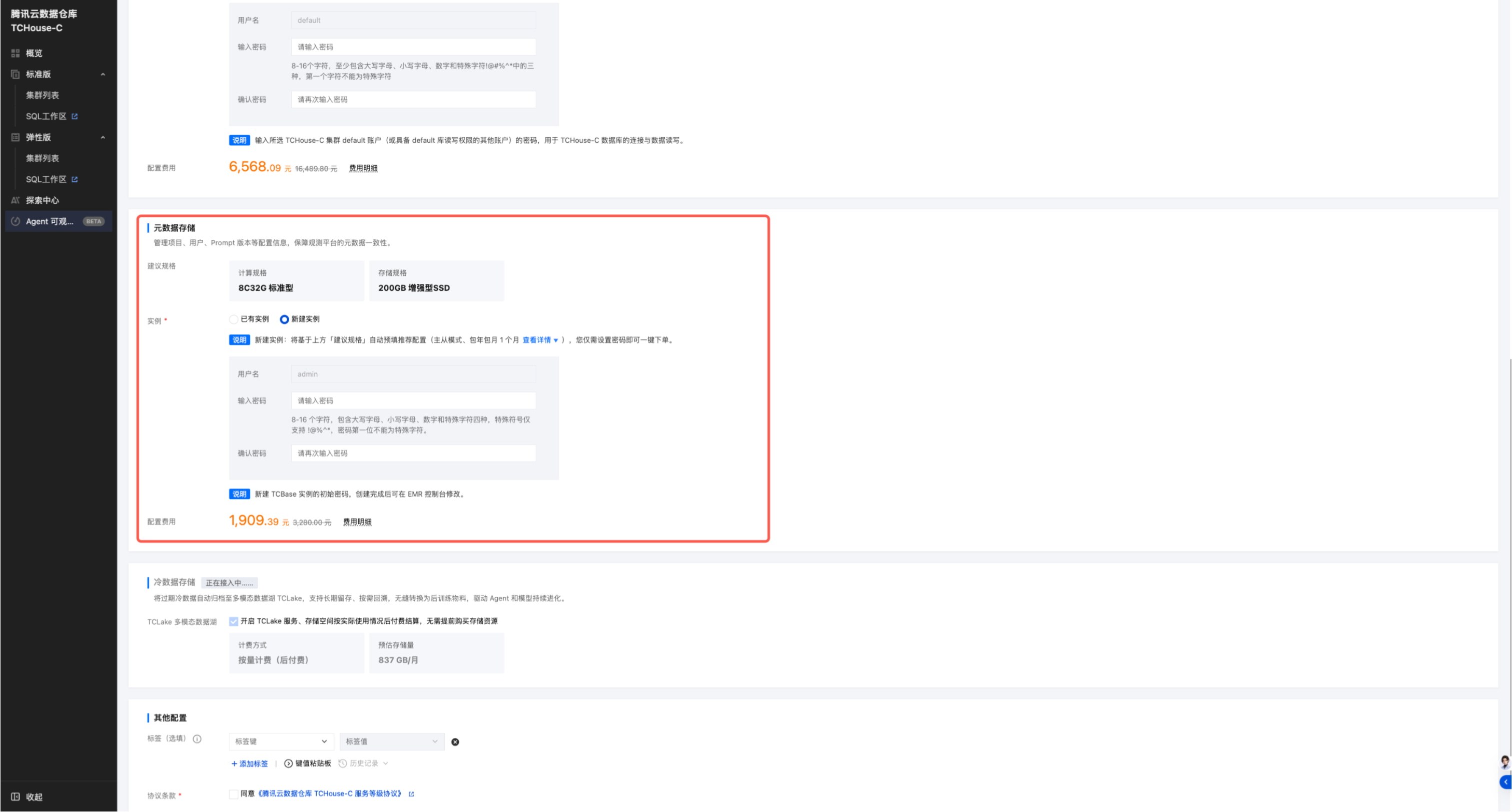Viewport: 1512px width, 812px height.
Task: Click the 冷数据存储 section heading
Action: (x=174, y=582)
